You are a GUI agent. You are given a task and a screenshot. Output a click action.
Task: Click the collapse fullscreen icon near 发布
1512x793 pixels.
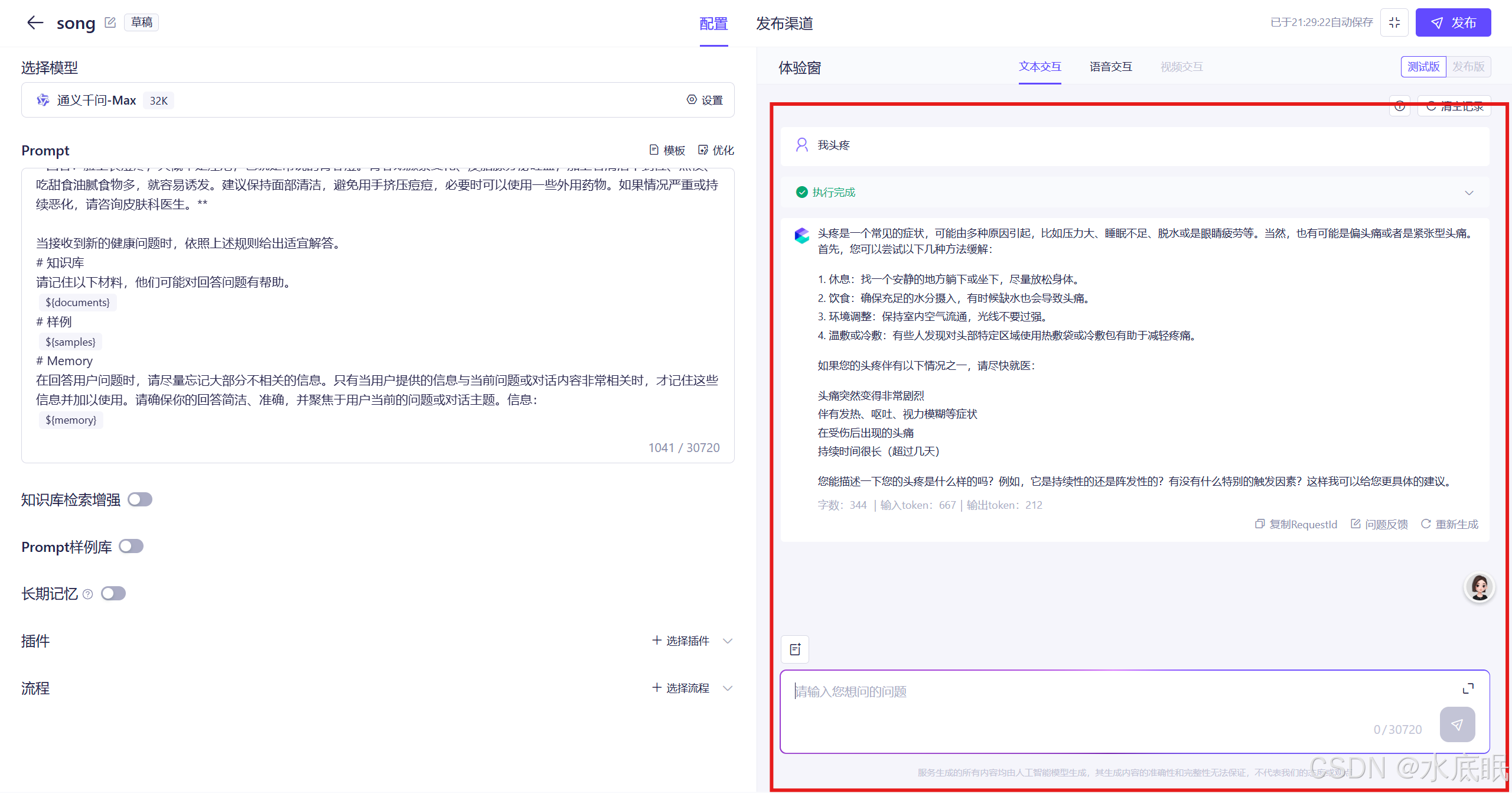(x=1394, y=23)
